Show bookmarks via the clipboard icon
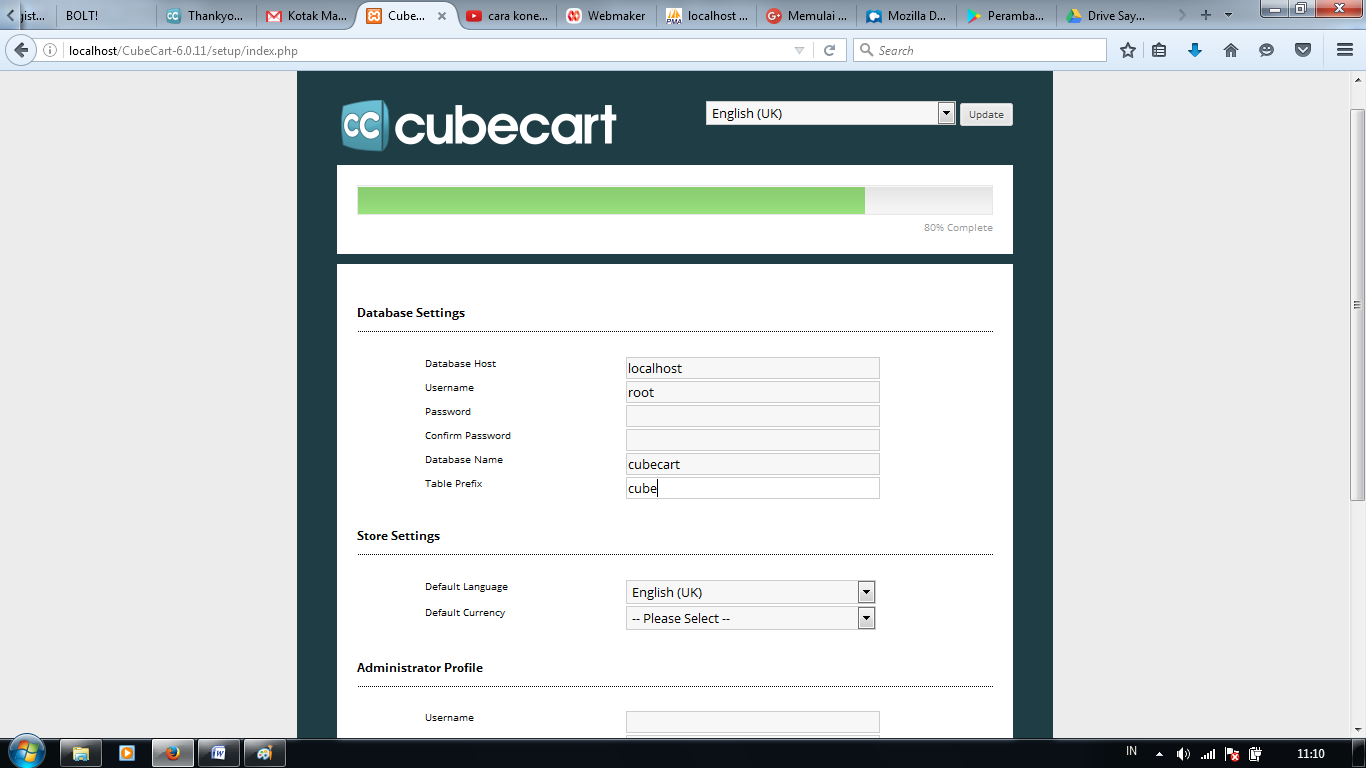 point(1158,49)
